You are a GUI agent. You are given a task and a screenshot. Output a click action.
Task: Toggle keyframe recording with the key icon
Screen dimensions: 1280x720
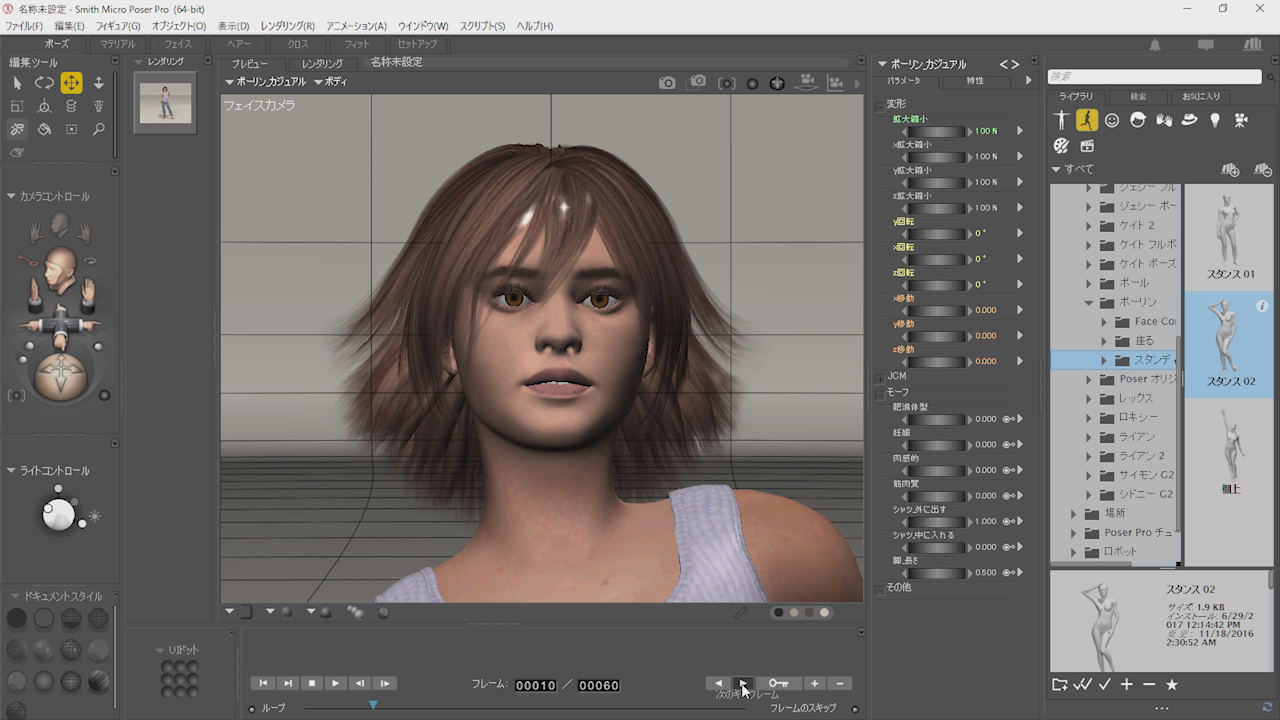click(x=778, y=684)
